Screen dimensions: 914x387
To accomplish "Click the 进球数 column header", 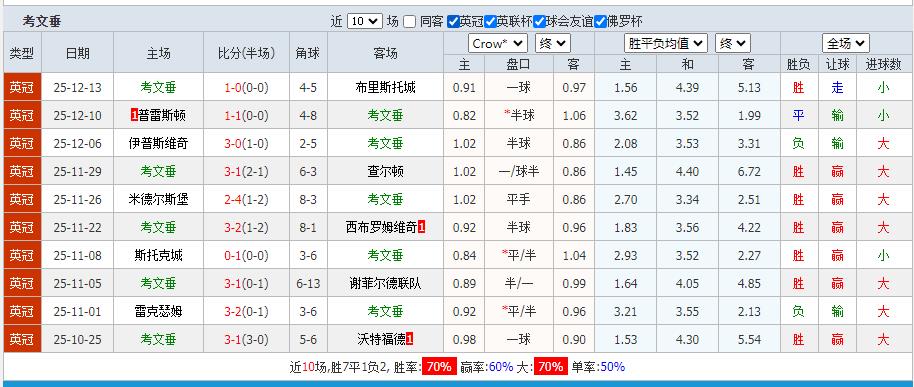I will tap(883, 65).
